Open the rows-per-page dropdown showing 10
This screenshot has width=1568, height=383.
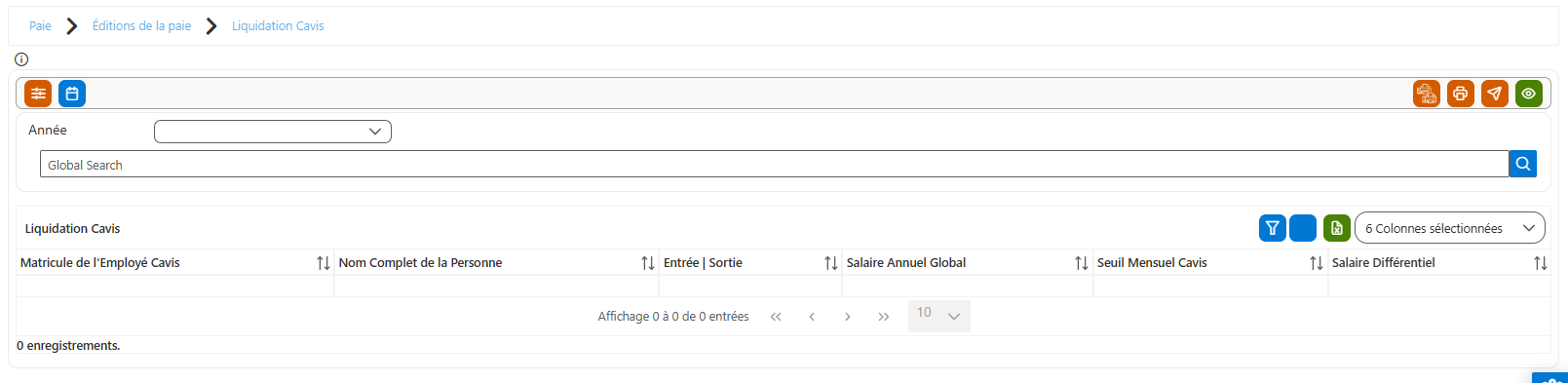click(939, 315)
